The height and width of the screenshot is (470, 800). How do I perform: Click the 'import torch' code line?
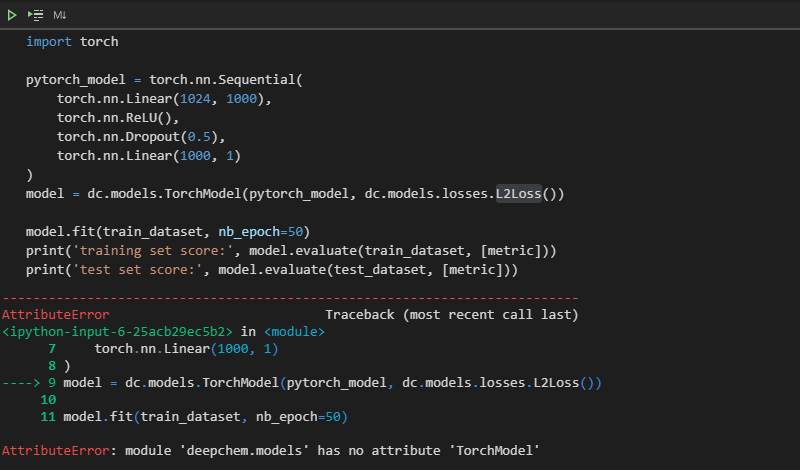[72, 41]
